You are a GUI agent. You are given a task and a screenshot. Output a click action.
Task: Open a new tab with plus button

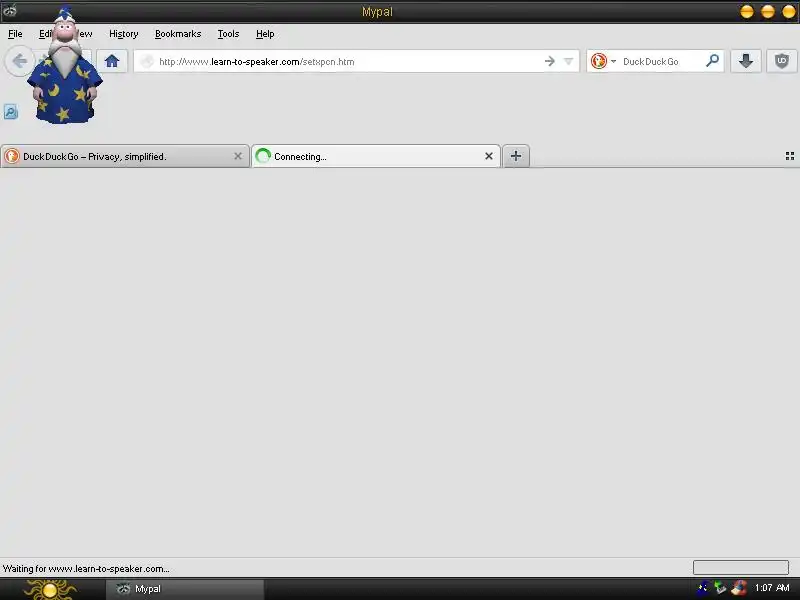[516, 156]
